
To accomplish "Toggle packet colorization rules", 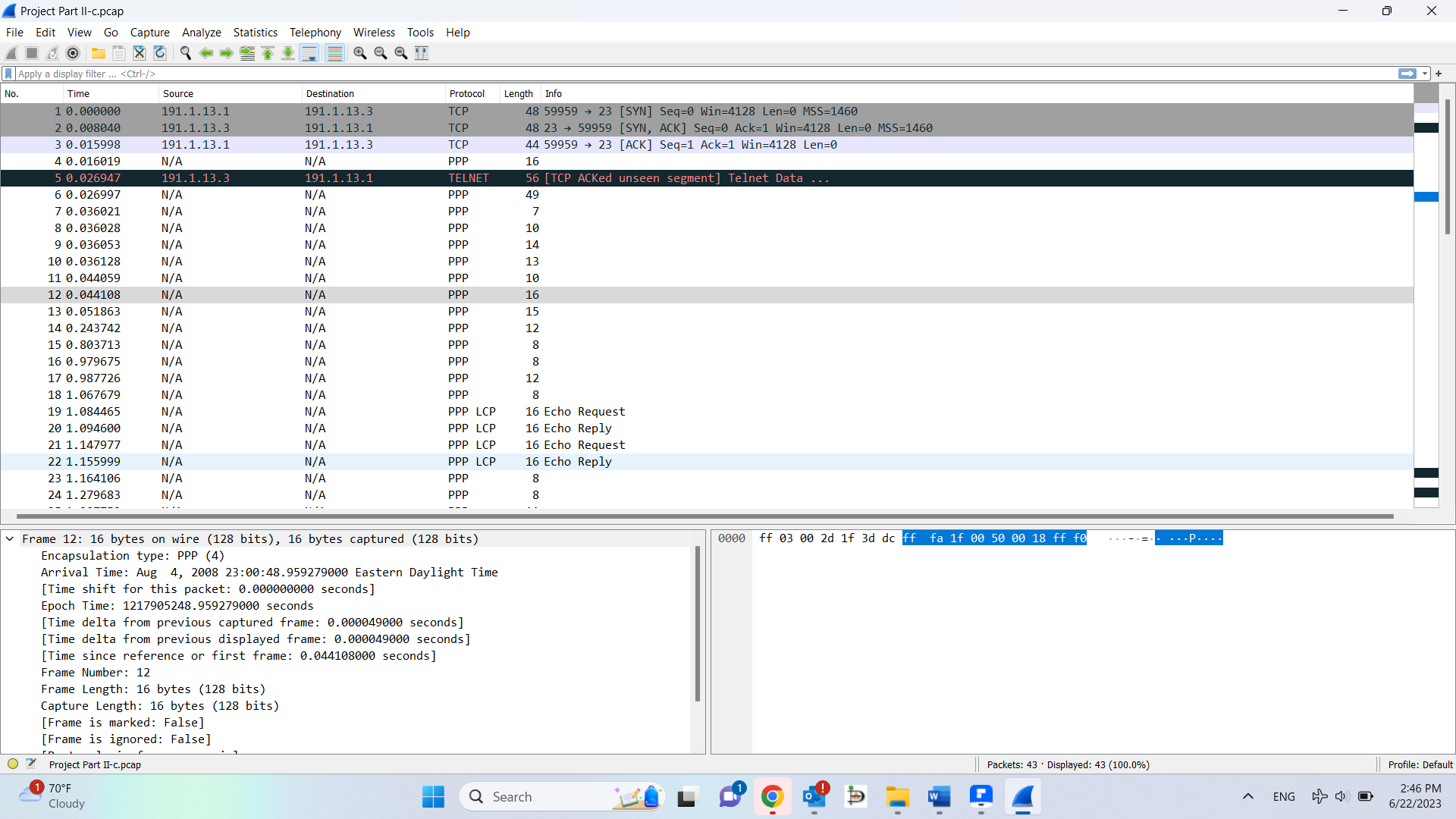I will pos(334,53).
